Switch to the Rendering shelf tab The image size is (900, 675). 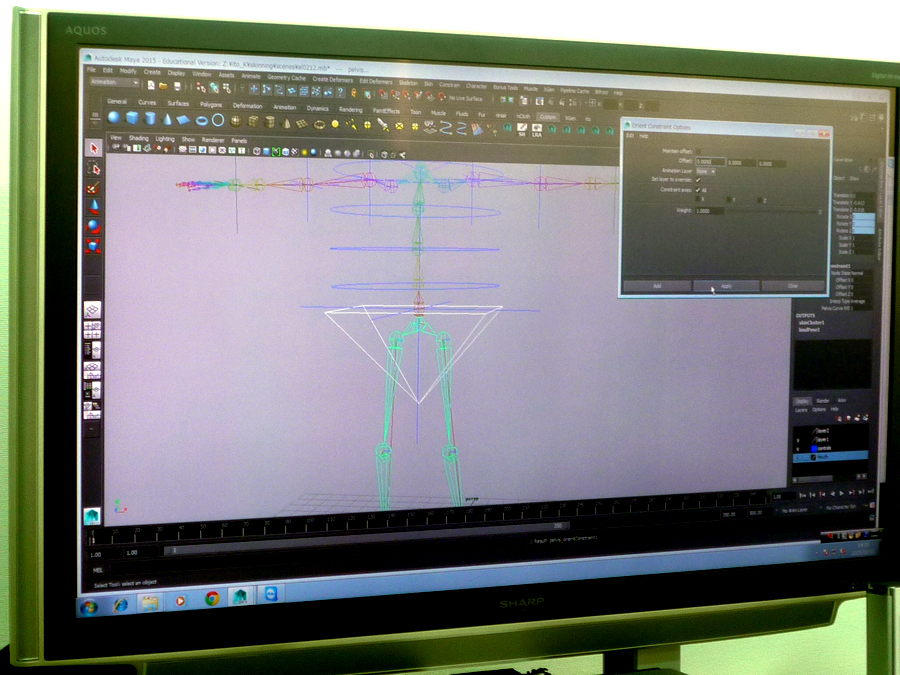point(350,110)
